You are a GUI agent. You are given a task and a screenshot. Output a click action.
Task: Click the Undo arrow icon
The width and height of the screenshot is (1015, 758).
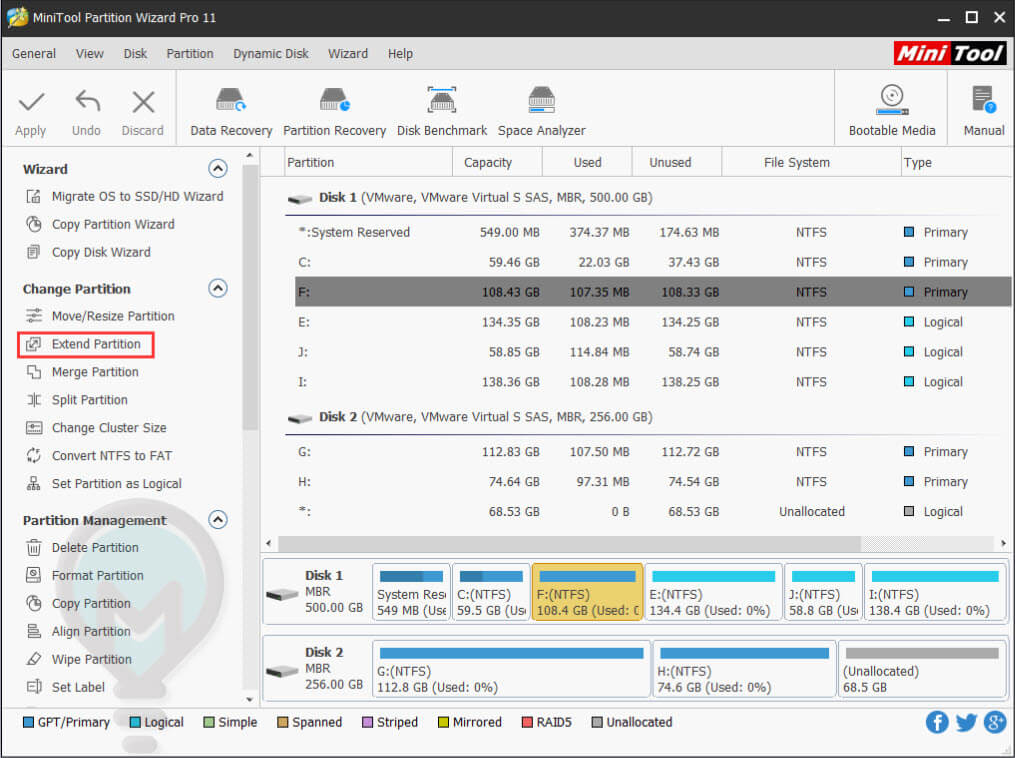(87, 102)
